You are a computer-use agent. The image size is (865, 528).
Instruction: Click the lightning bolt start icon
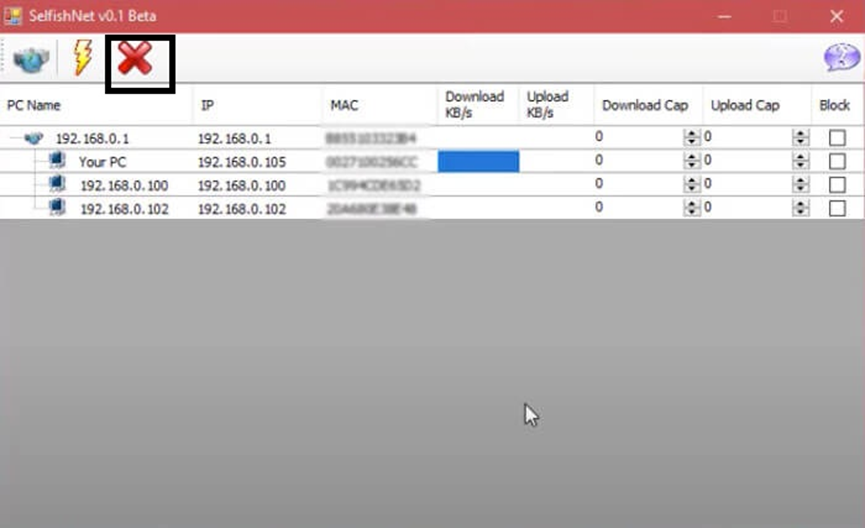[82, 60]
